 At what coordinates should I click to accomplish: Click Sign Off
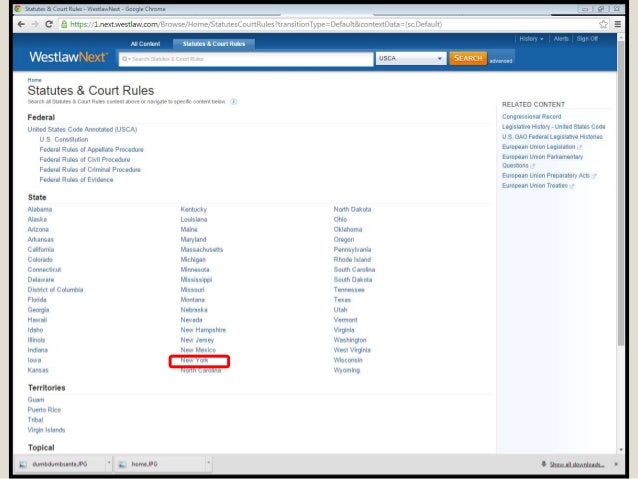(587, 39)
